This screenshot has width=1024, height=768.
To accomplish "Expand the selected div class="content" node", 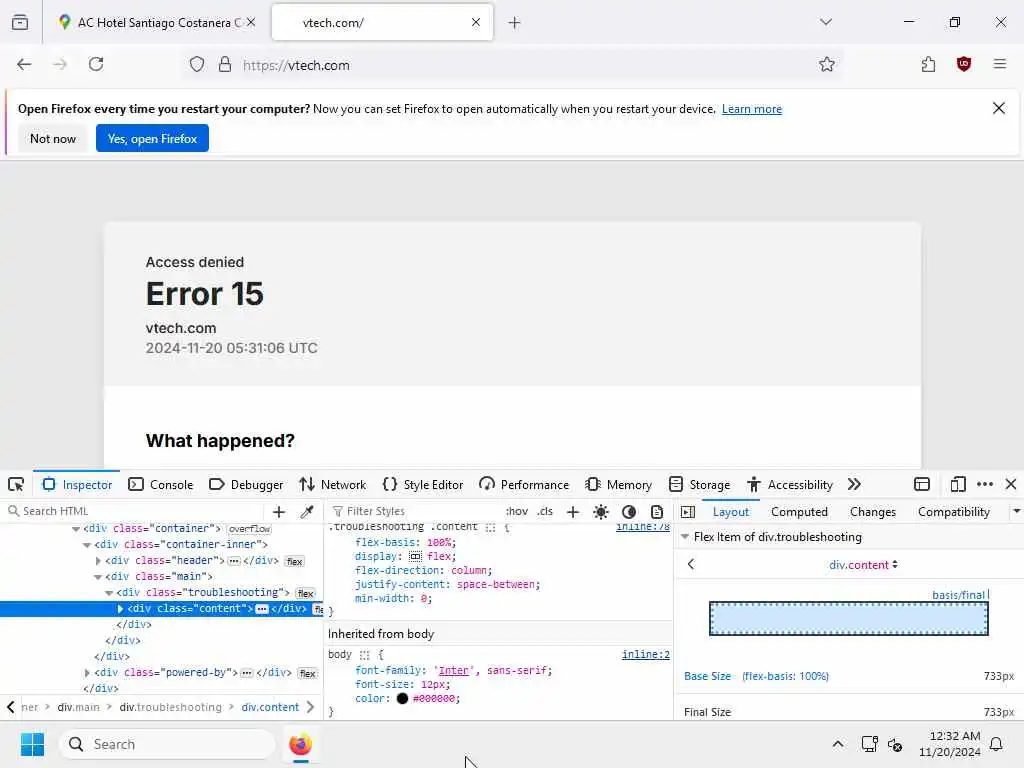I will pyautogui.click(x=120, y=609).
